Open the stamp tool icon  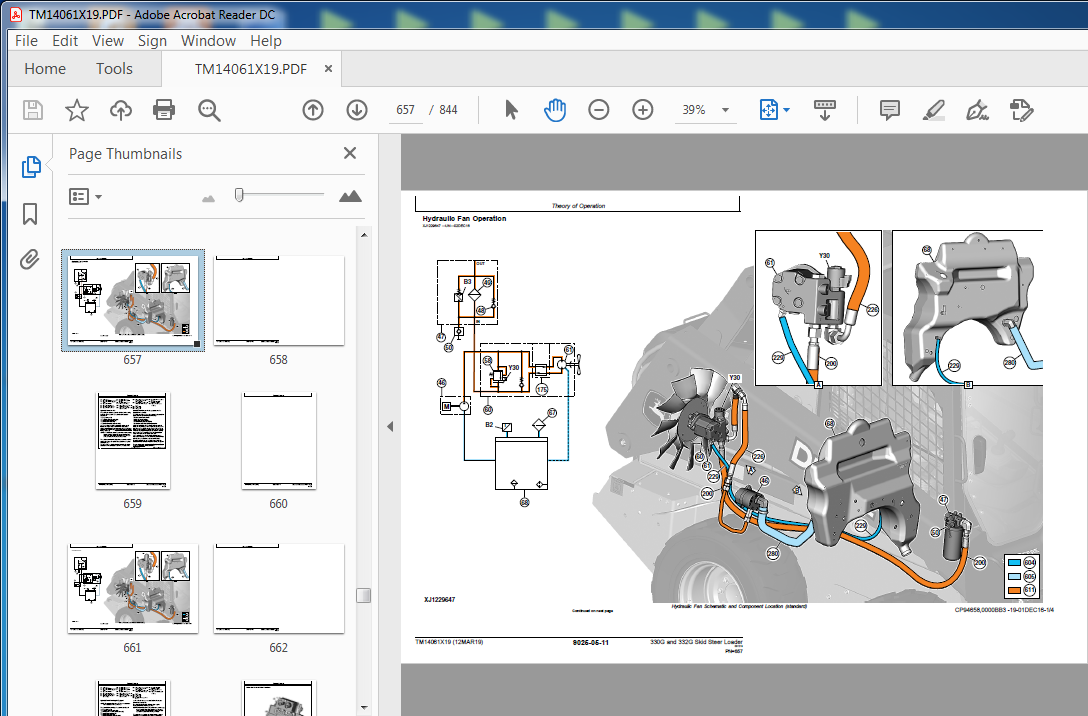point(1021,110)
